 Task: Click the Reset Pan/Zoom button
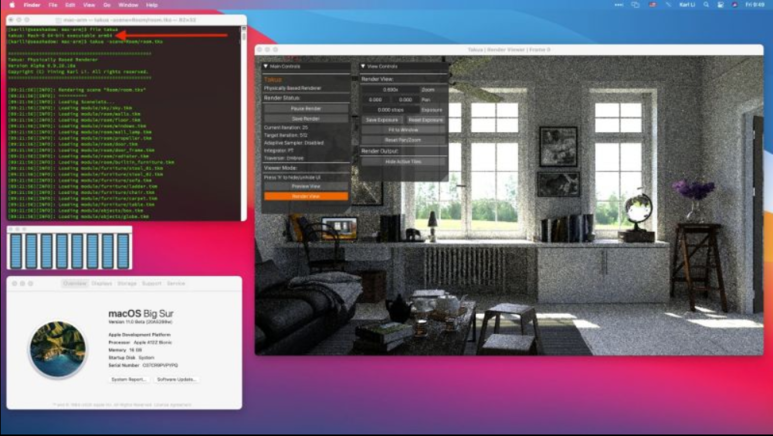coord(403,140)
